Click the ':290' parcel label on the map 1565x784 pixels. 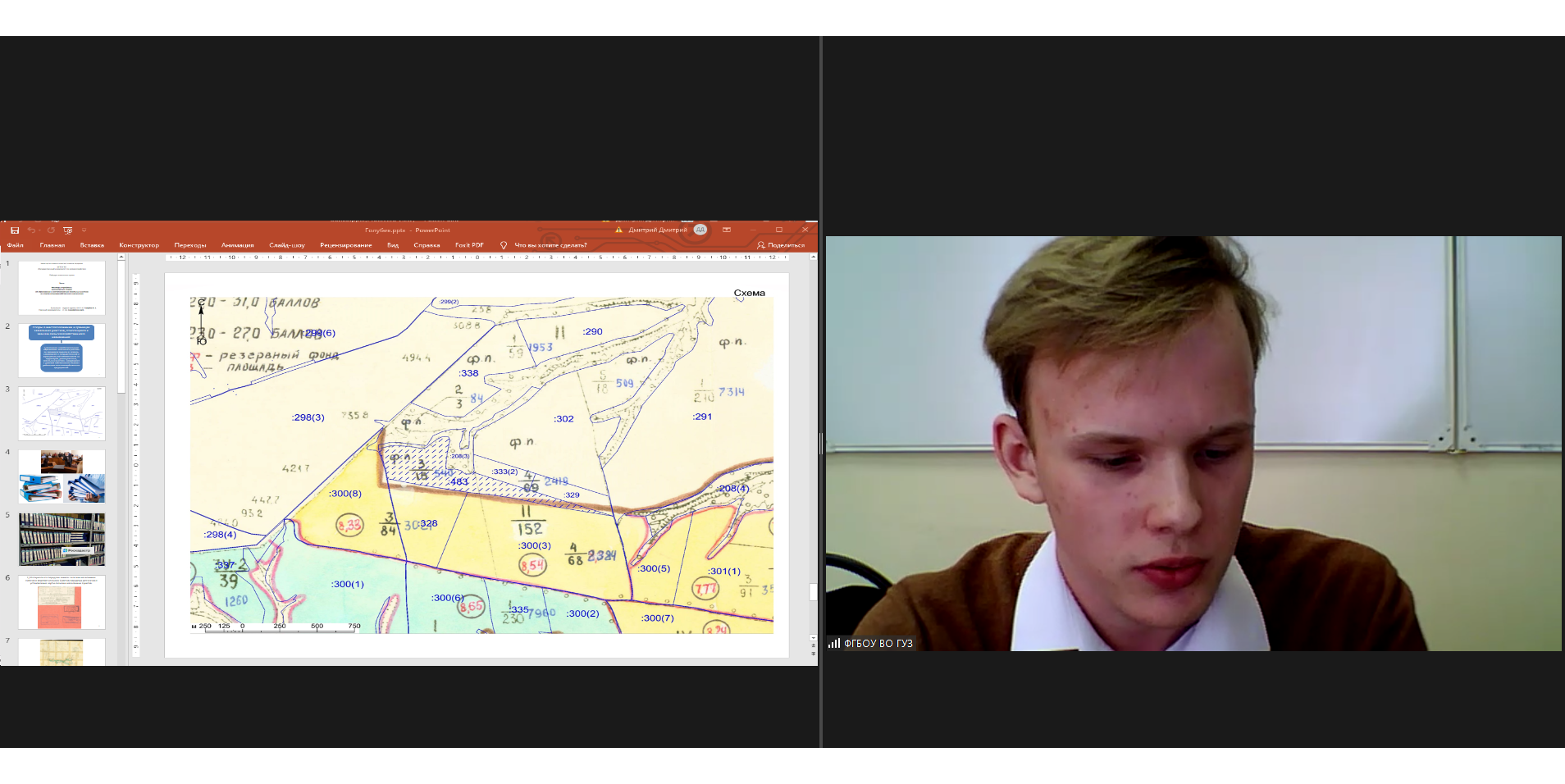pyautogui.click(x=592, y=331)
